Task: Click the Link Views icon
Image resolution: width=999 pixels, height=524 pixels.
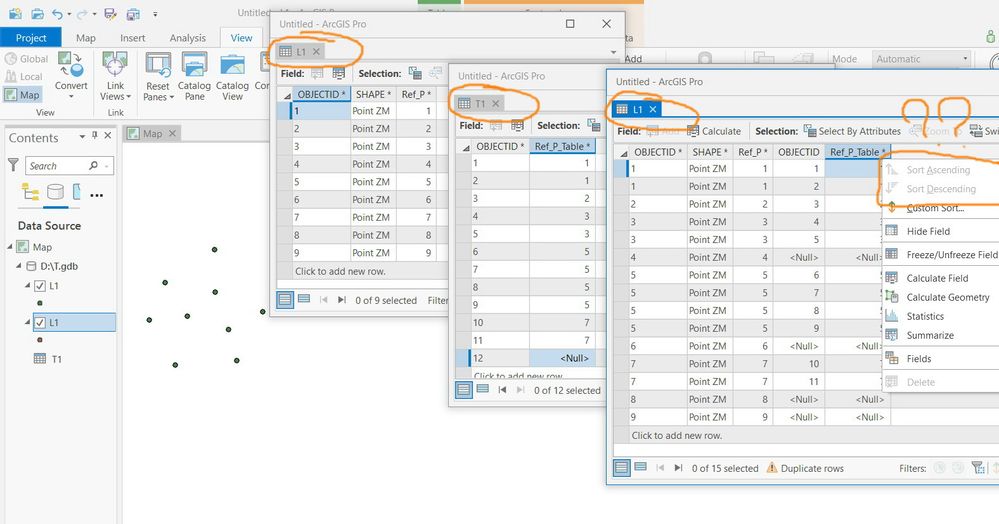Action: pos(115,64)
